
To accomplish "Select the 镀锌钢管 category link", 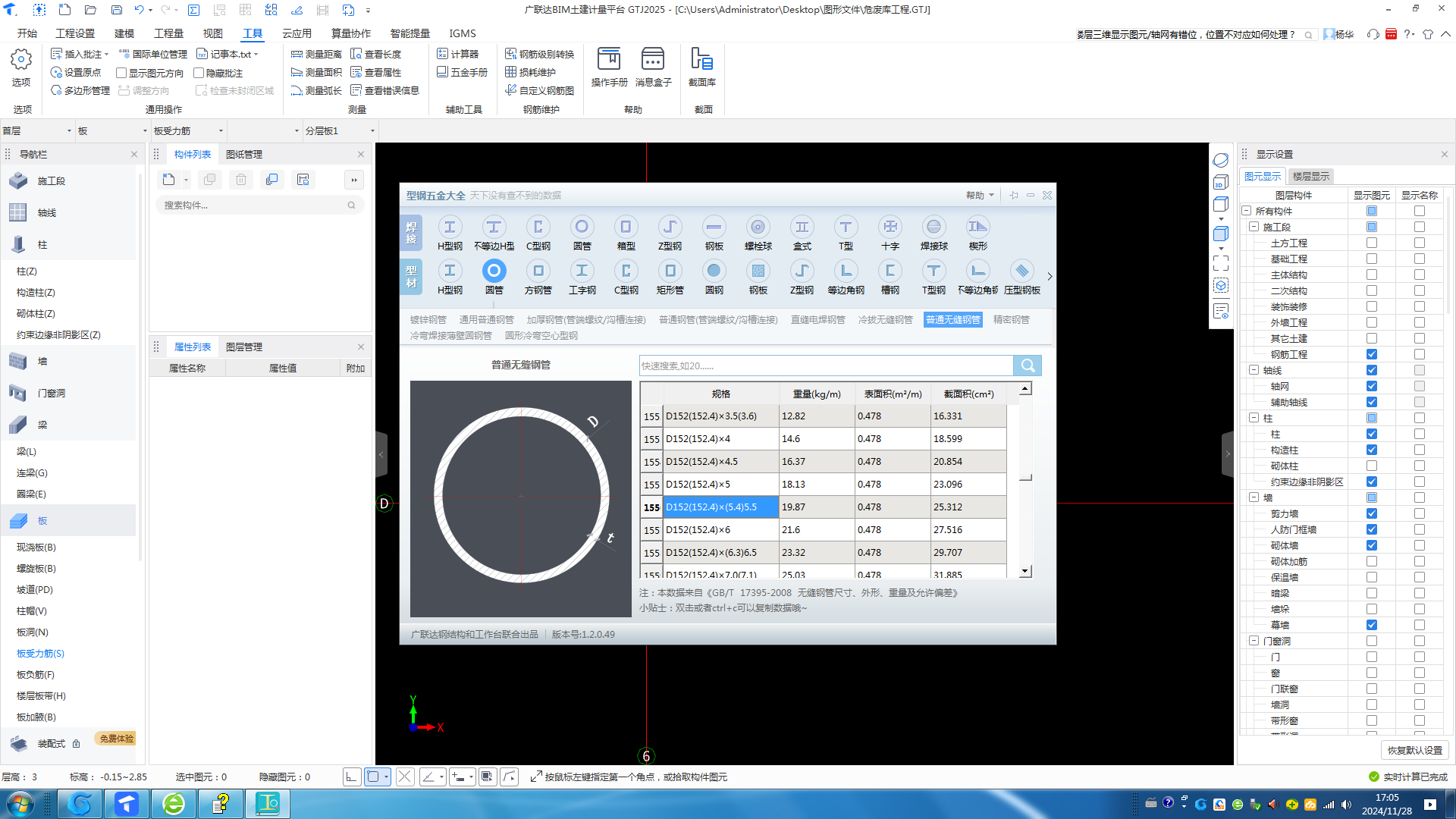I will (428, 319).
